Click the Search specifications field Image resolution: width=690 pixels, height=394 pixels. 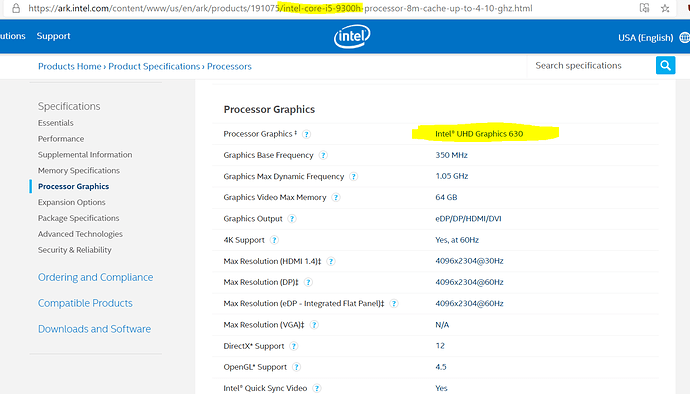pyautogui.click(x=591, y=66)
